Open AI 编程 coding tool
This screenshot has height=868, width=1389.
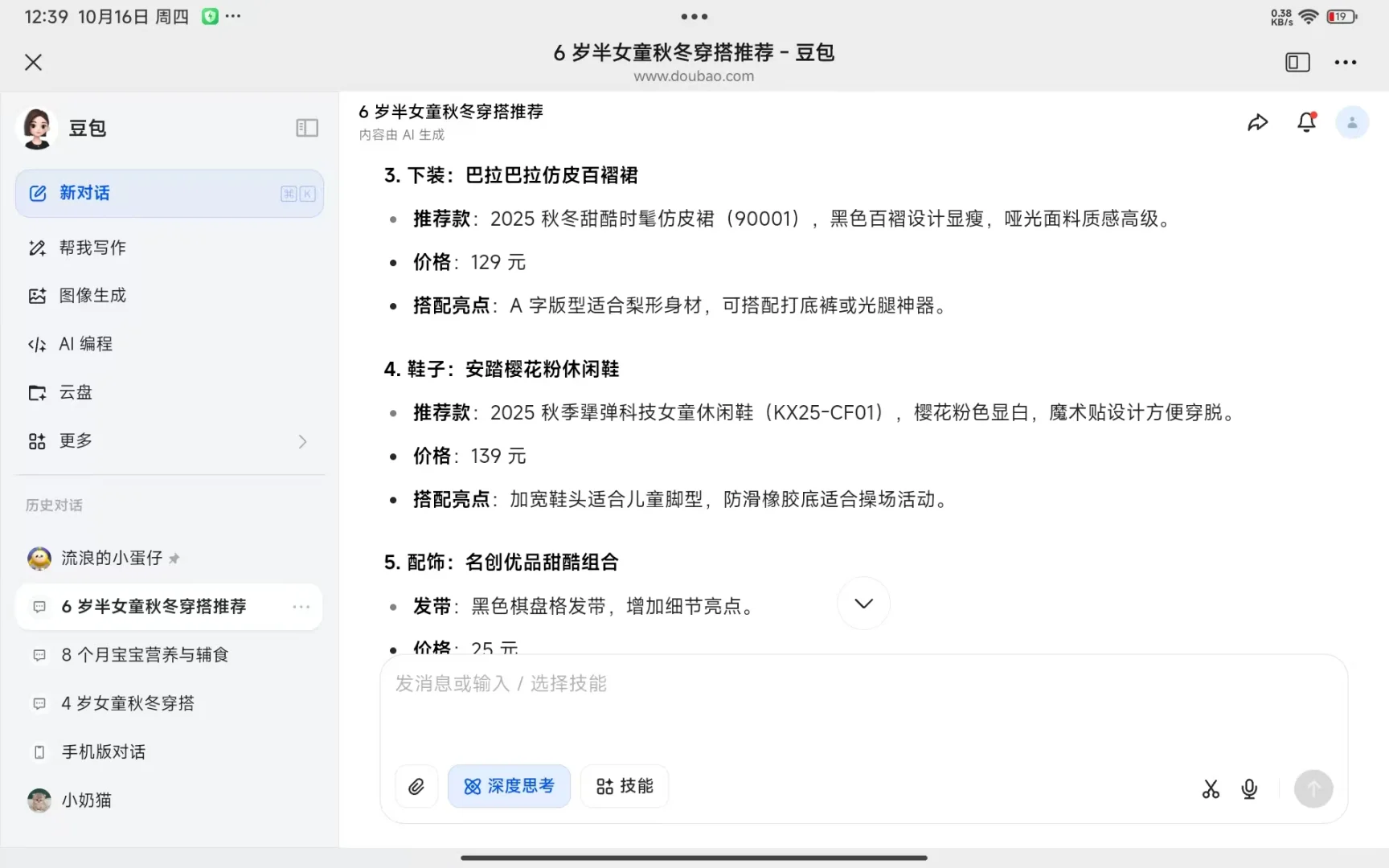pyautogui.click(x=170, y=344)
